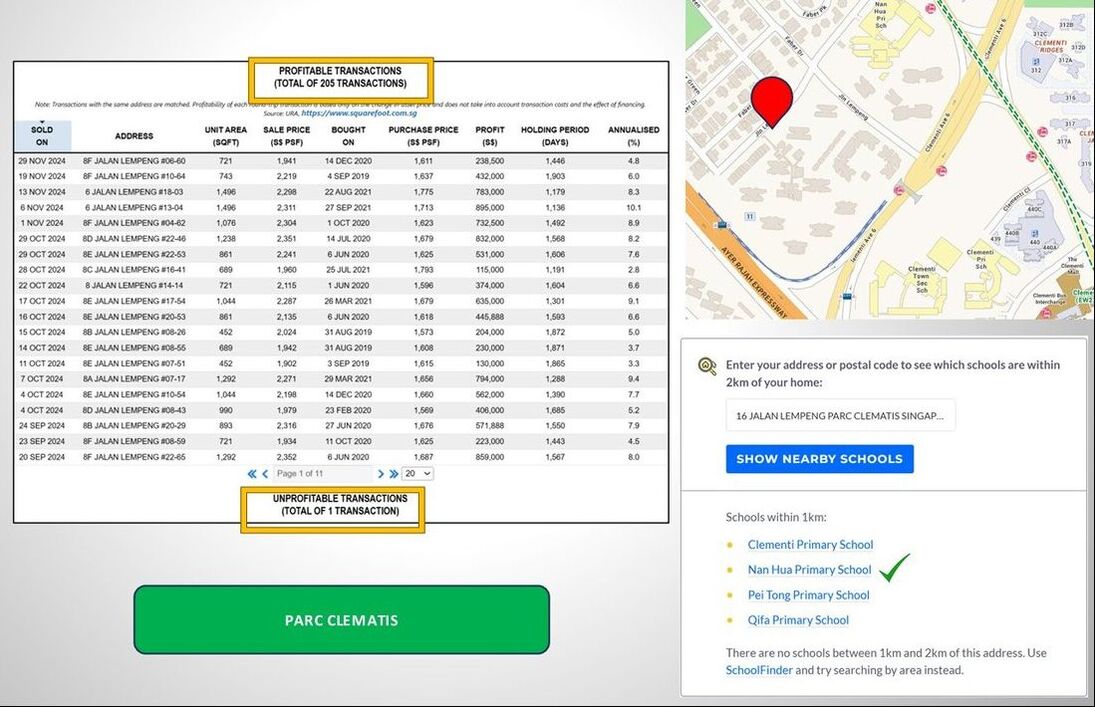
Task: Select row 8F JALAN LEMPENG #10-64
Action: [x=341, y=176]
